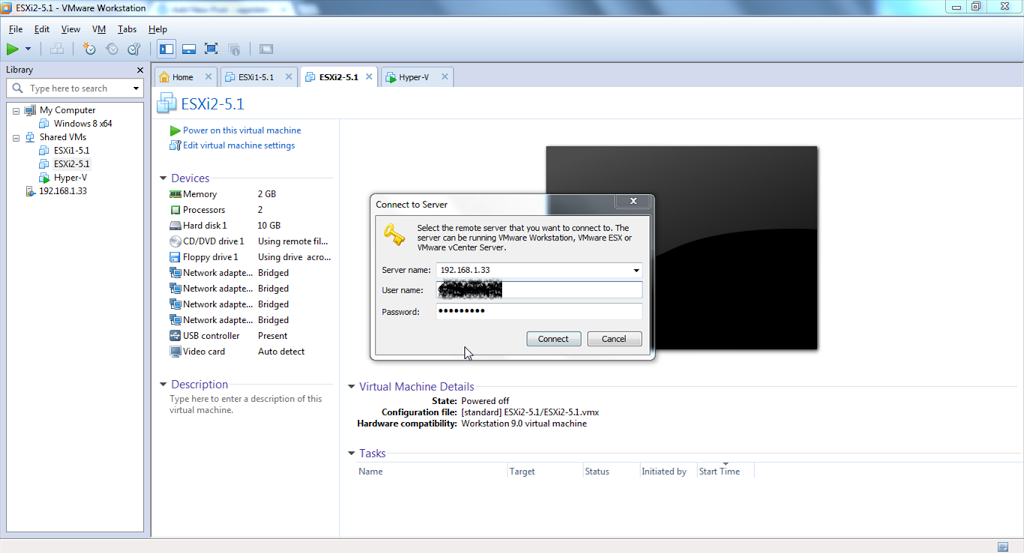1024x560 pixels.
Task: Take a snapshot using the toolbar icon
Action: [x=89, y=49]
